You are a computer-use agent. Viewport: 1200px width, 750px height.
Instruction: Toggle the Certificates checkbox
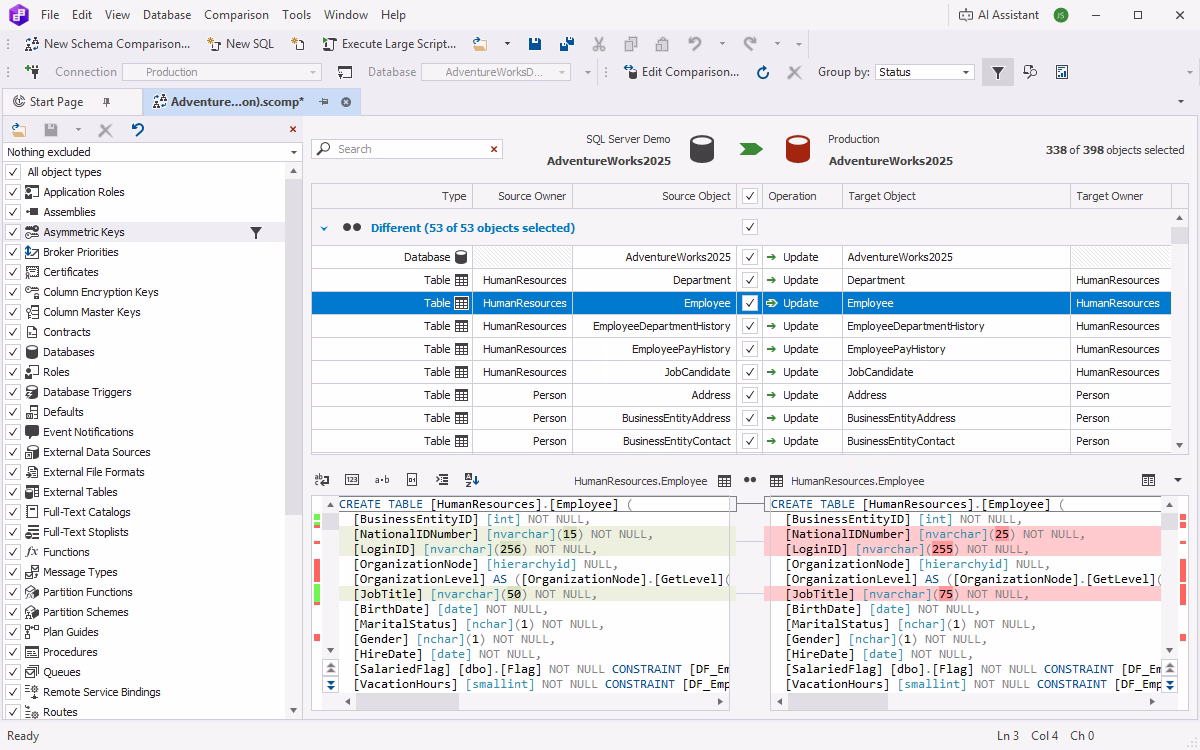click(13, 272)
